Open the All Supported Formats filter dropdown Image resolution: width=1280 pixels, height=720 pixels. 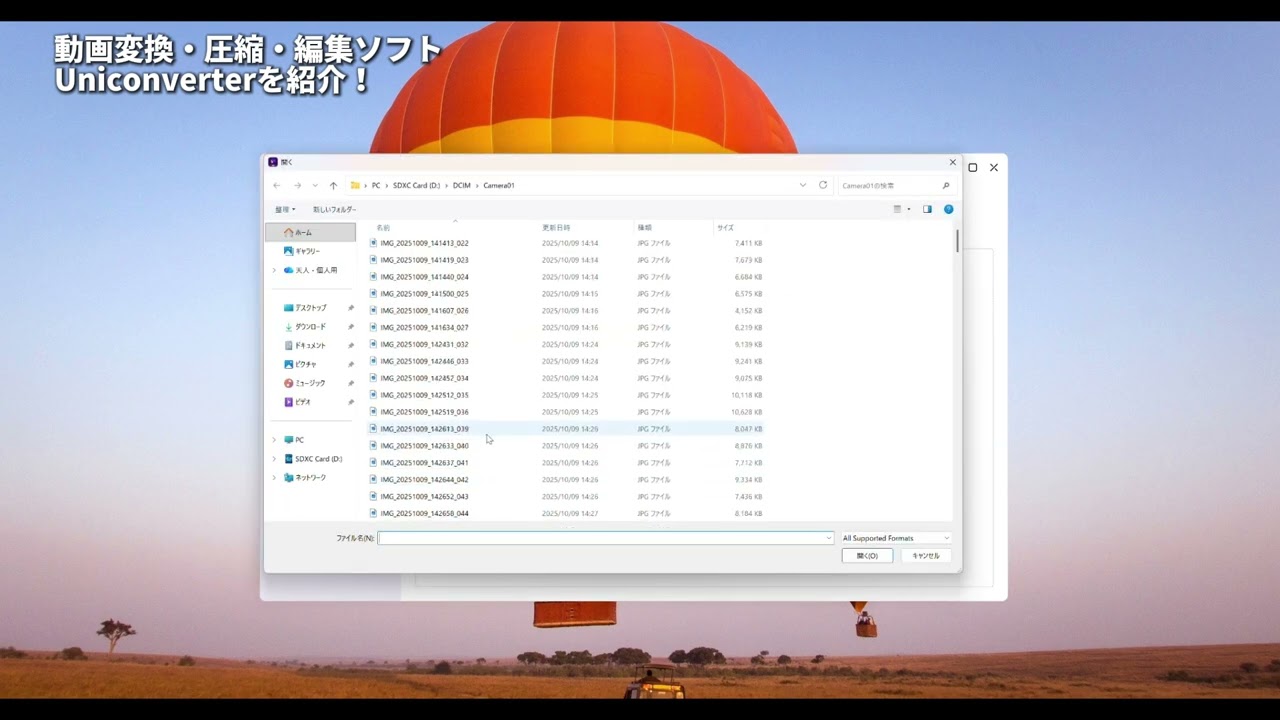pos(895,538)
